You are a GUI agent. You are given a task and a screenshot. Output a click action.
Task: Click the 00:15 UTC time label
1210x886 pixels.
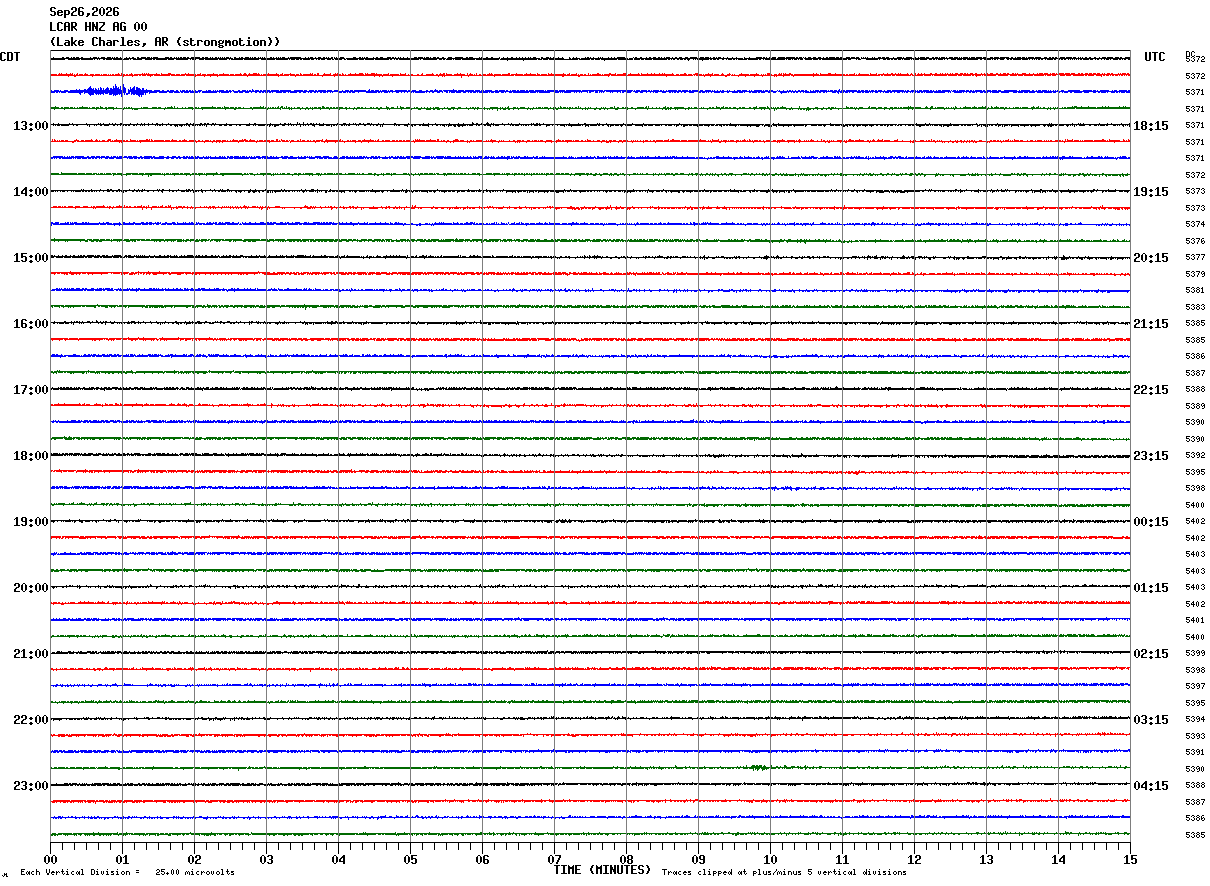pyautogui.click(x=1151, y=522)
